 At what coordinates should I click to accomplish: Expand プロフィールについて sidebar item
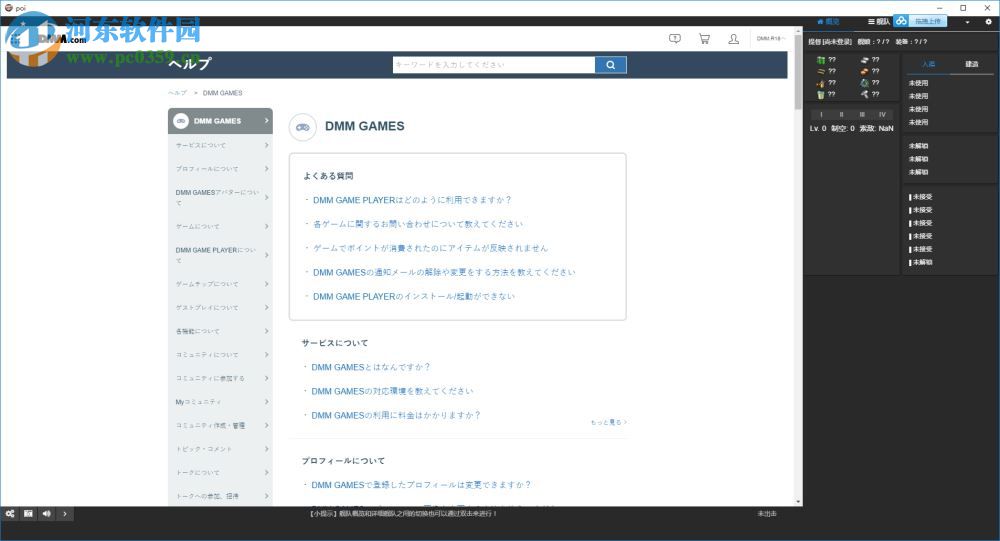[220, 169]
